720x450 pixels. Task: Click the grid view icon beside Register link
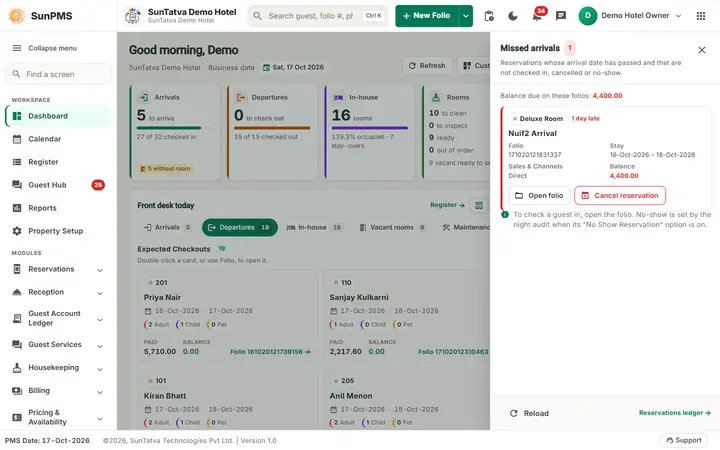coord(479,205)
